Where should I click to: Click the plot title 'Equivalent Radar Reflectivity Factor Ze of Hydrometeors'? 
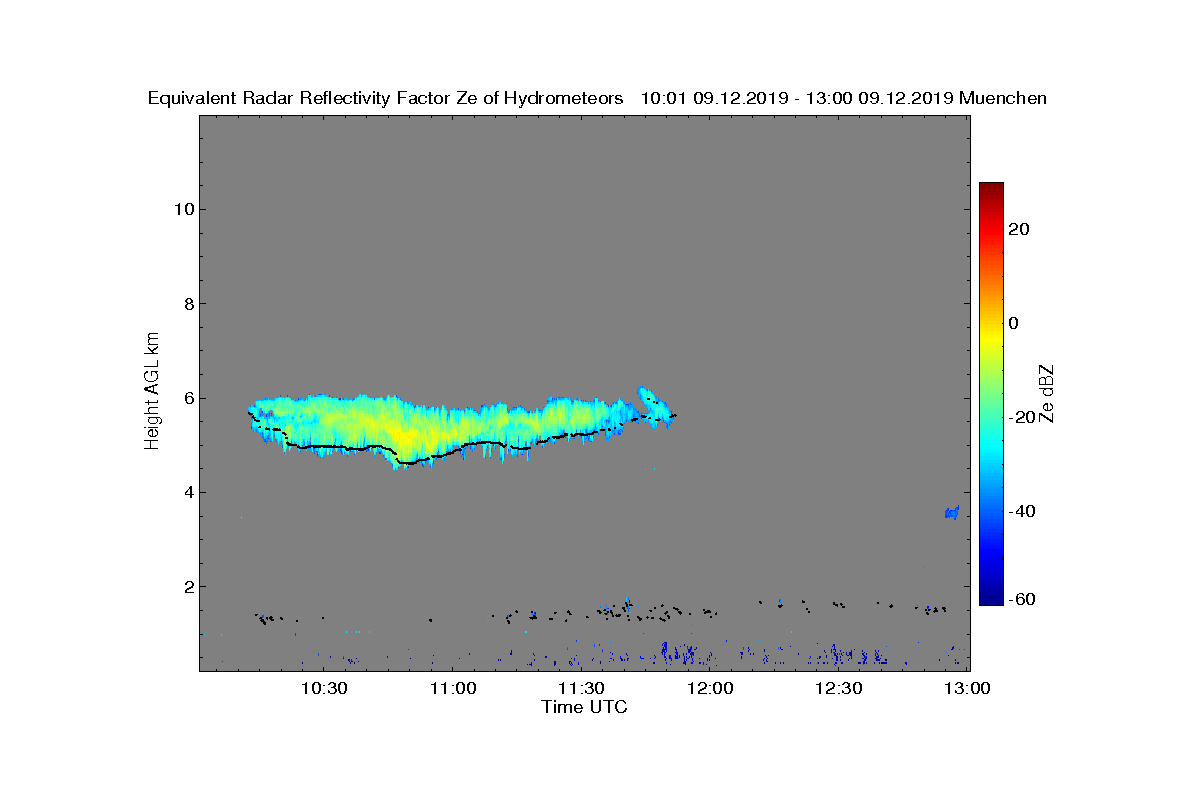pyautogui.click(x=385, y=98)
